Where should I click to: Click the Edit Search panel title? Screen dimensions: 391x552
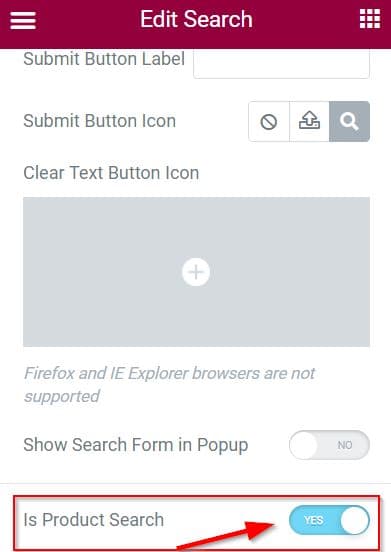click(196, 19)
